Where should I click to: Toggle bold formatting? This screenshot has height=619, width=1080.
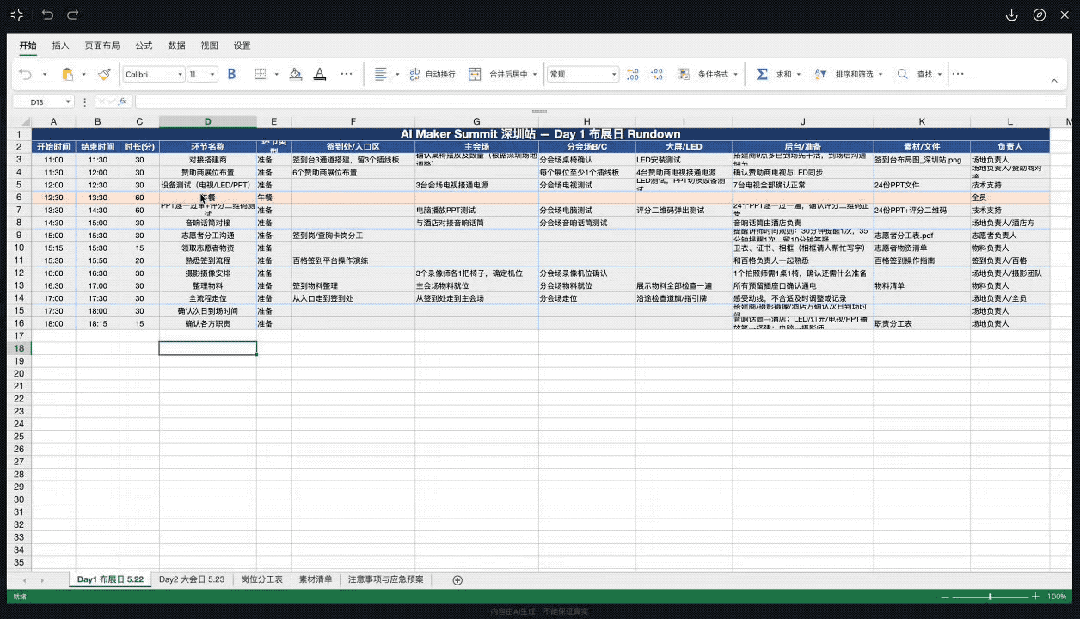point(232,74)
